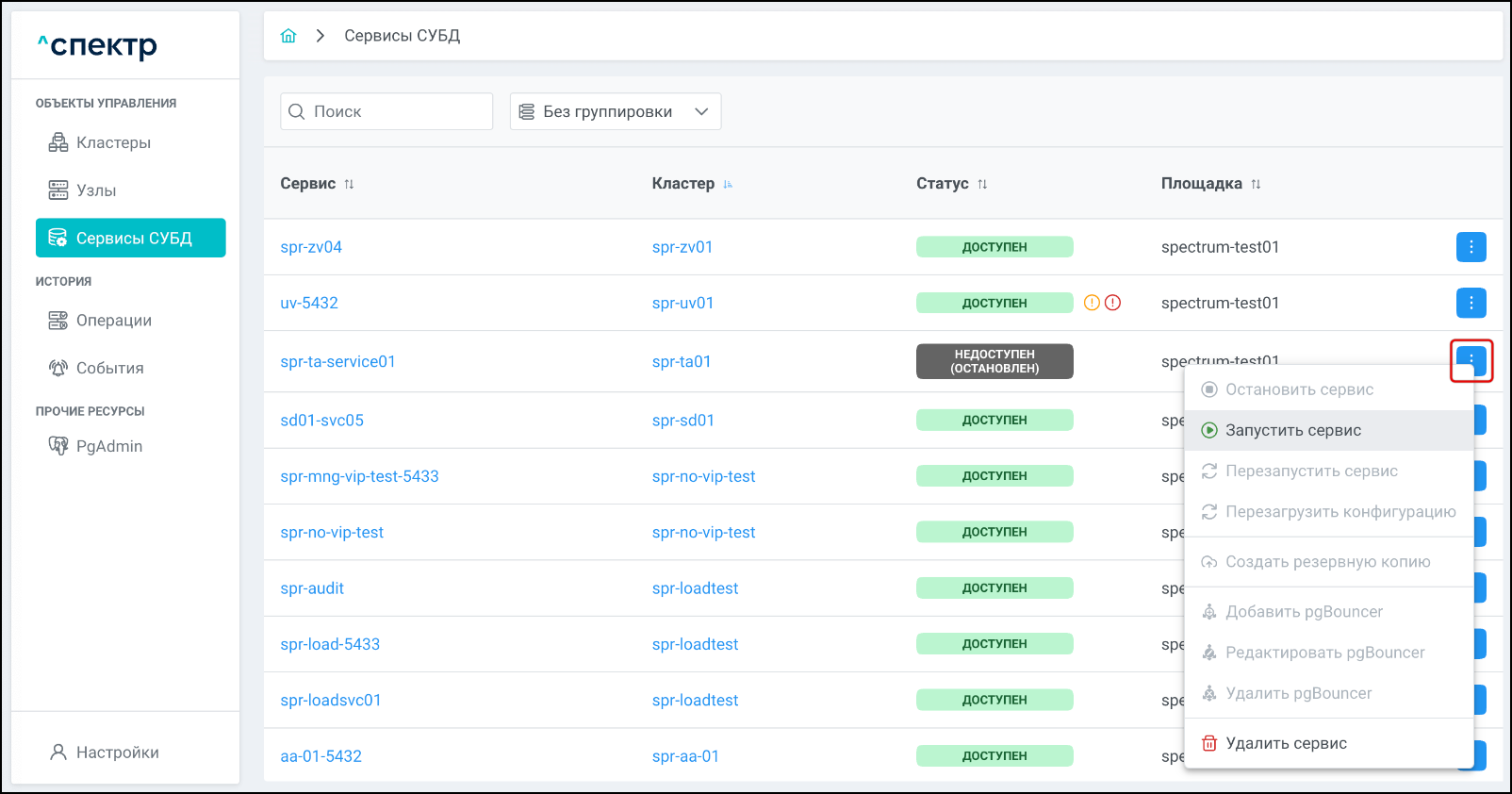
Task: Sort by Кластер column using its icon
Action: (x=728, y=184)
